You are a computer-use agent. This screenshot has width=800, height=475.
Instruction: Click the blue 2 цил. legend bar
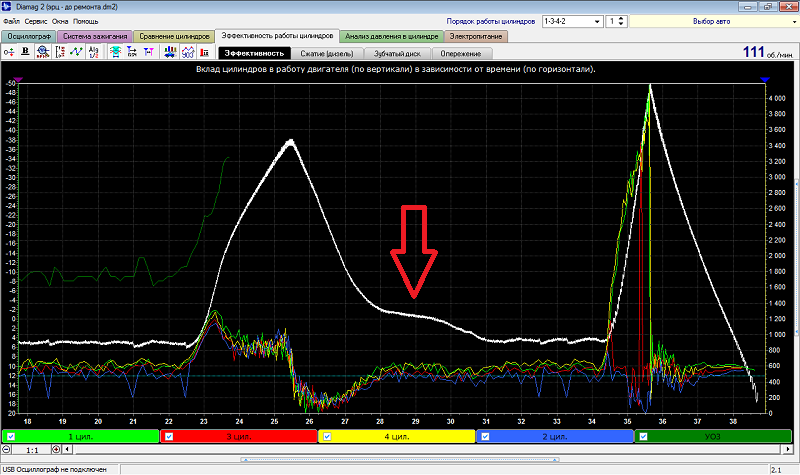pyautogui.click(x=555, y=437)
